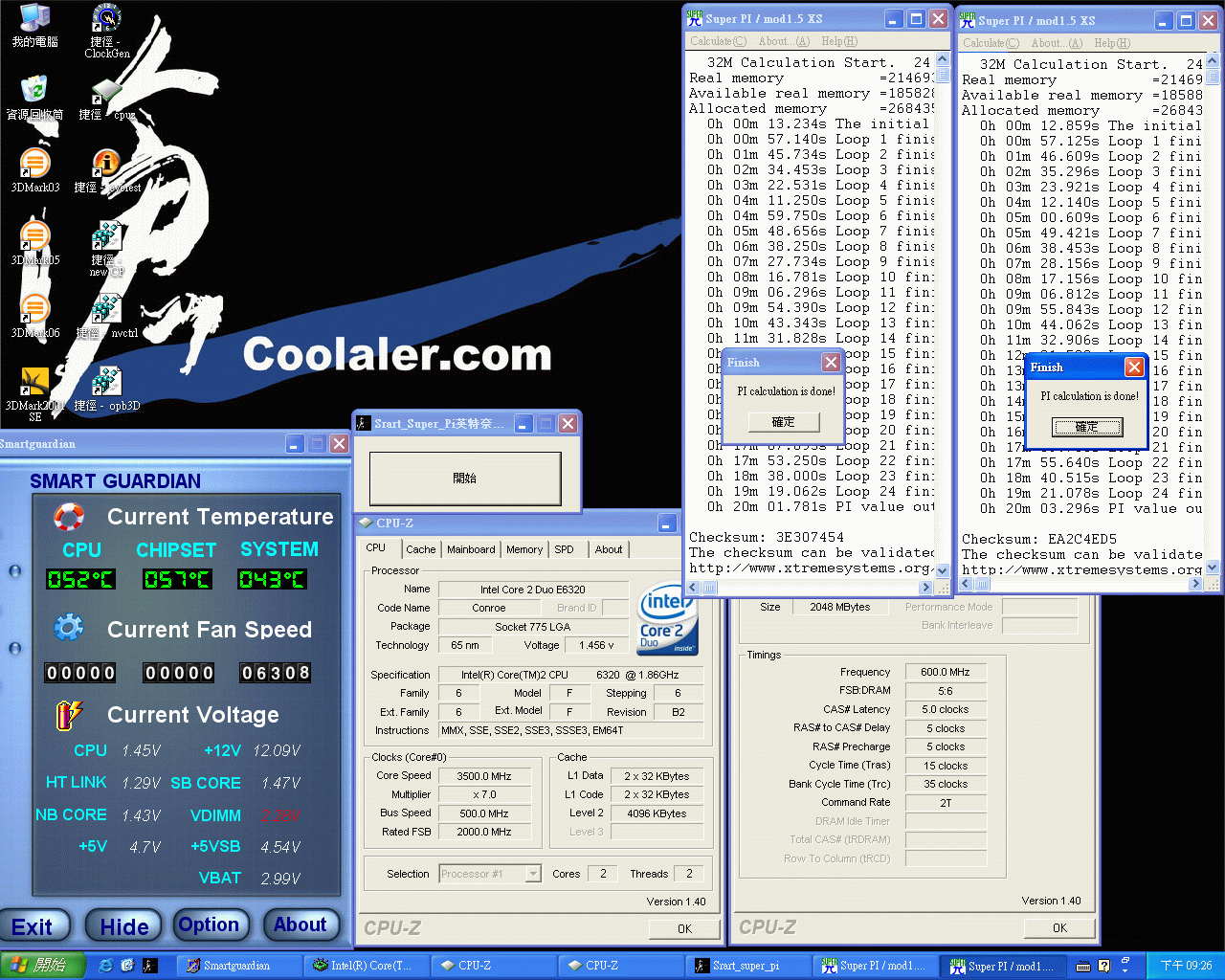Viewport: 1225px width, 980px height.
Task: Switch to Smartguardian in the taskbar
Action: 239,966
